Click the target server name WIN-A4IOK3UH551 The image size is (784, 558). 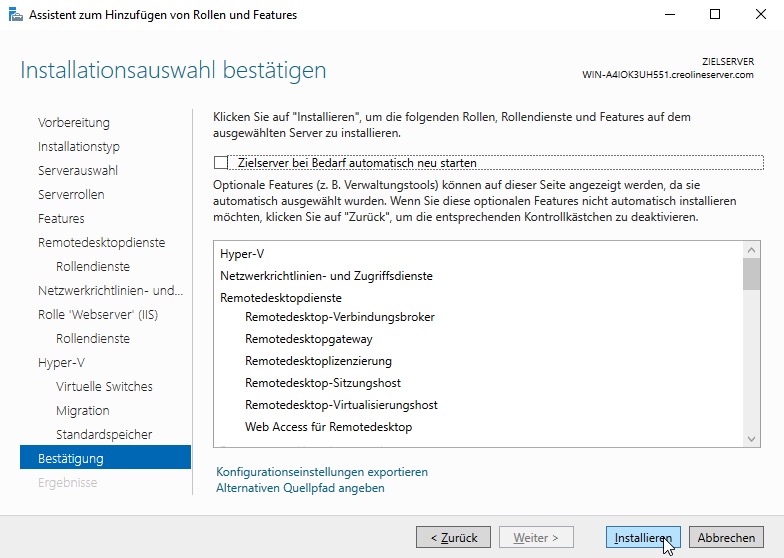668,74
